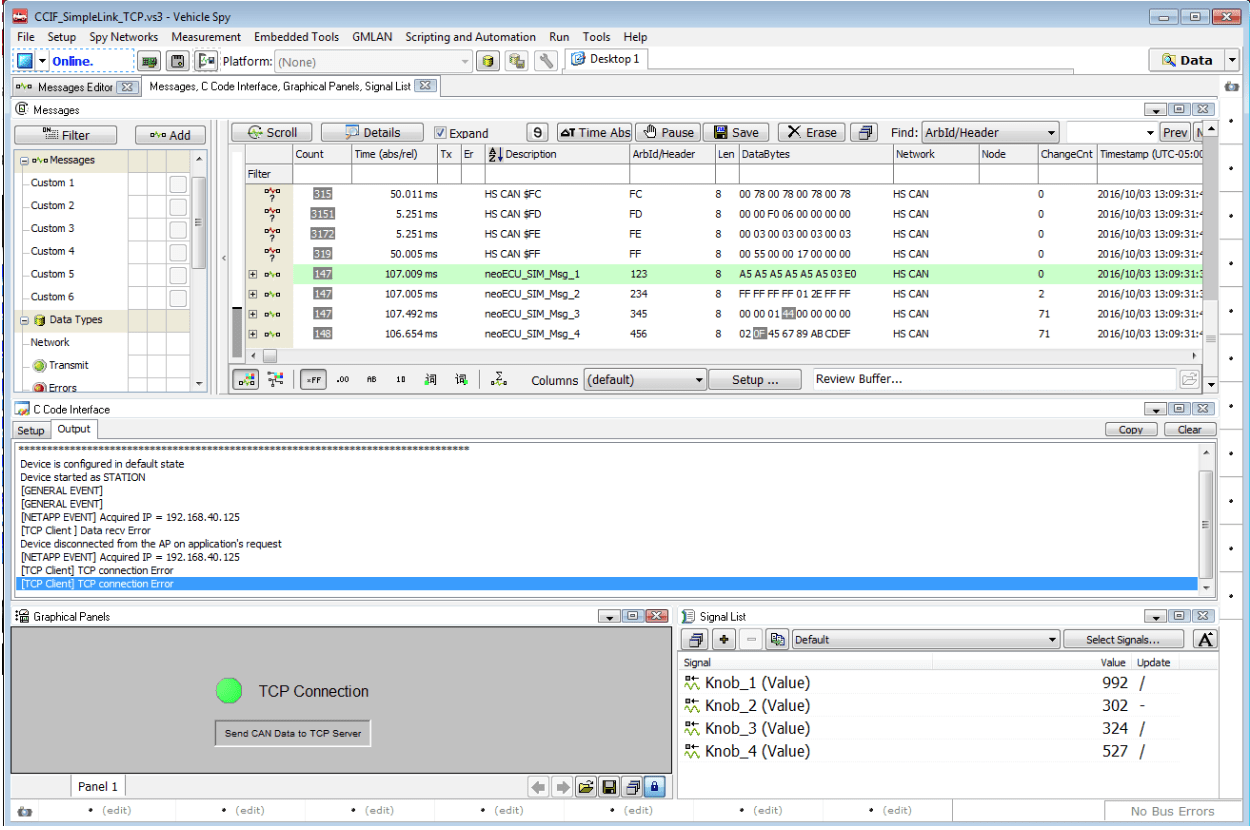
Task: Expand the neoECU_SIM_Msg_2 message row
Action: pyautogui.click(x=253, y=294)
